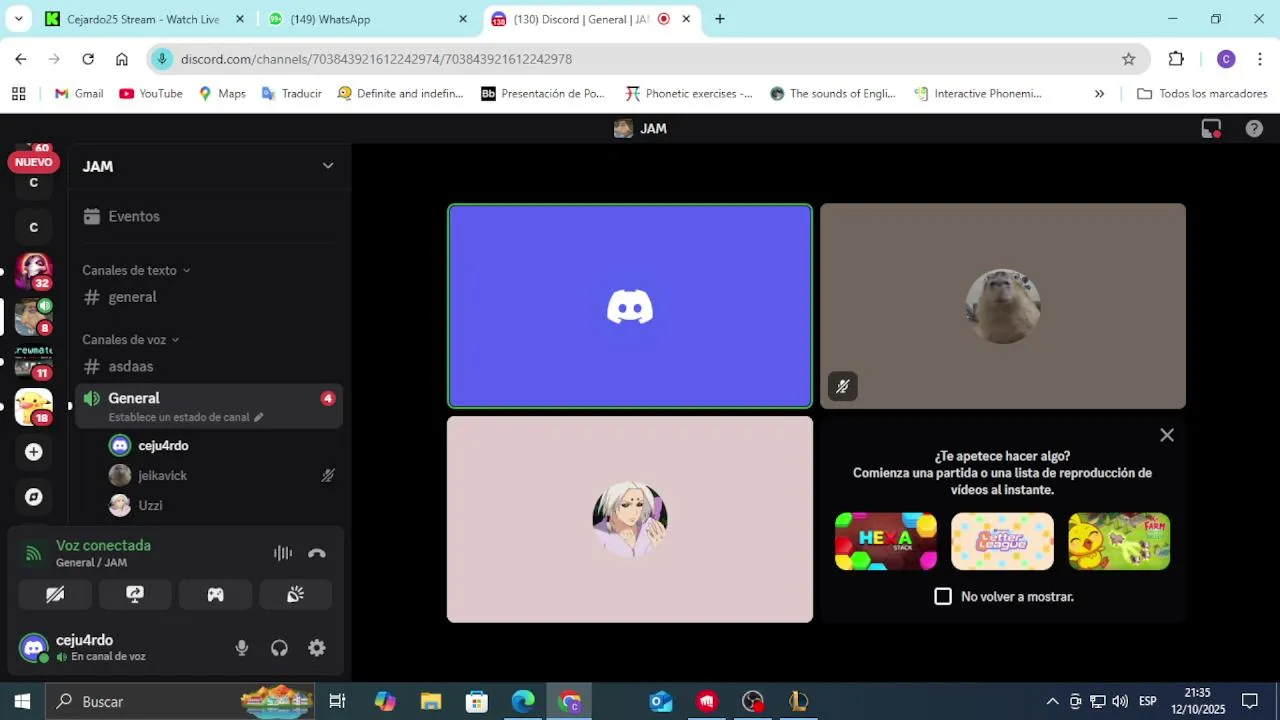
Task: Launch the Farm Merge activity
Action: (x=1119, y=541)
